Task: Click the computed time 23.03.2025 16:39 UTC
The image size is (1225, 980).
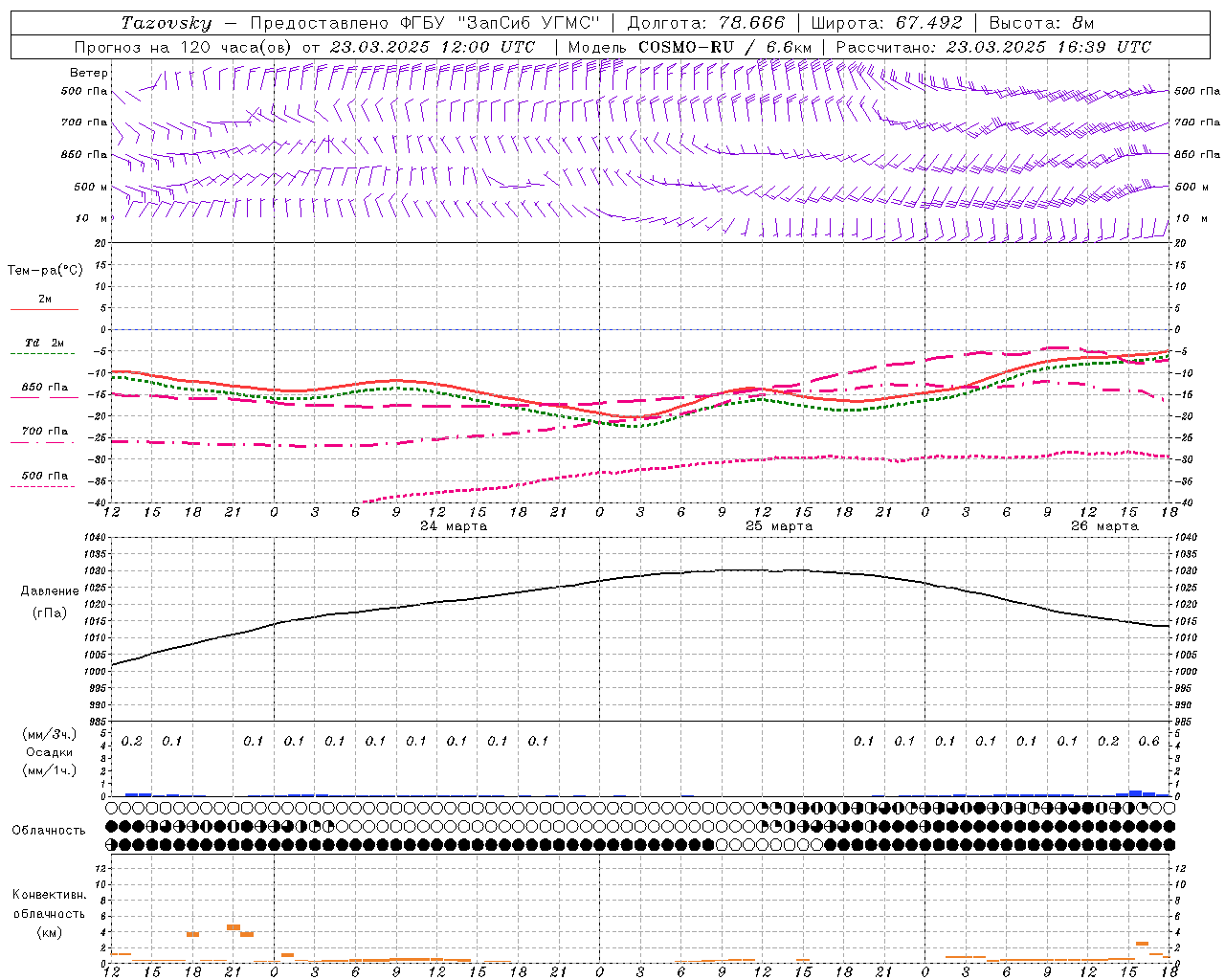Action: (x=1049, y=47)
